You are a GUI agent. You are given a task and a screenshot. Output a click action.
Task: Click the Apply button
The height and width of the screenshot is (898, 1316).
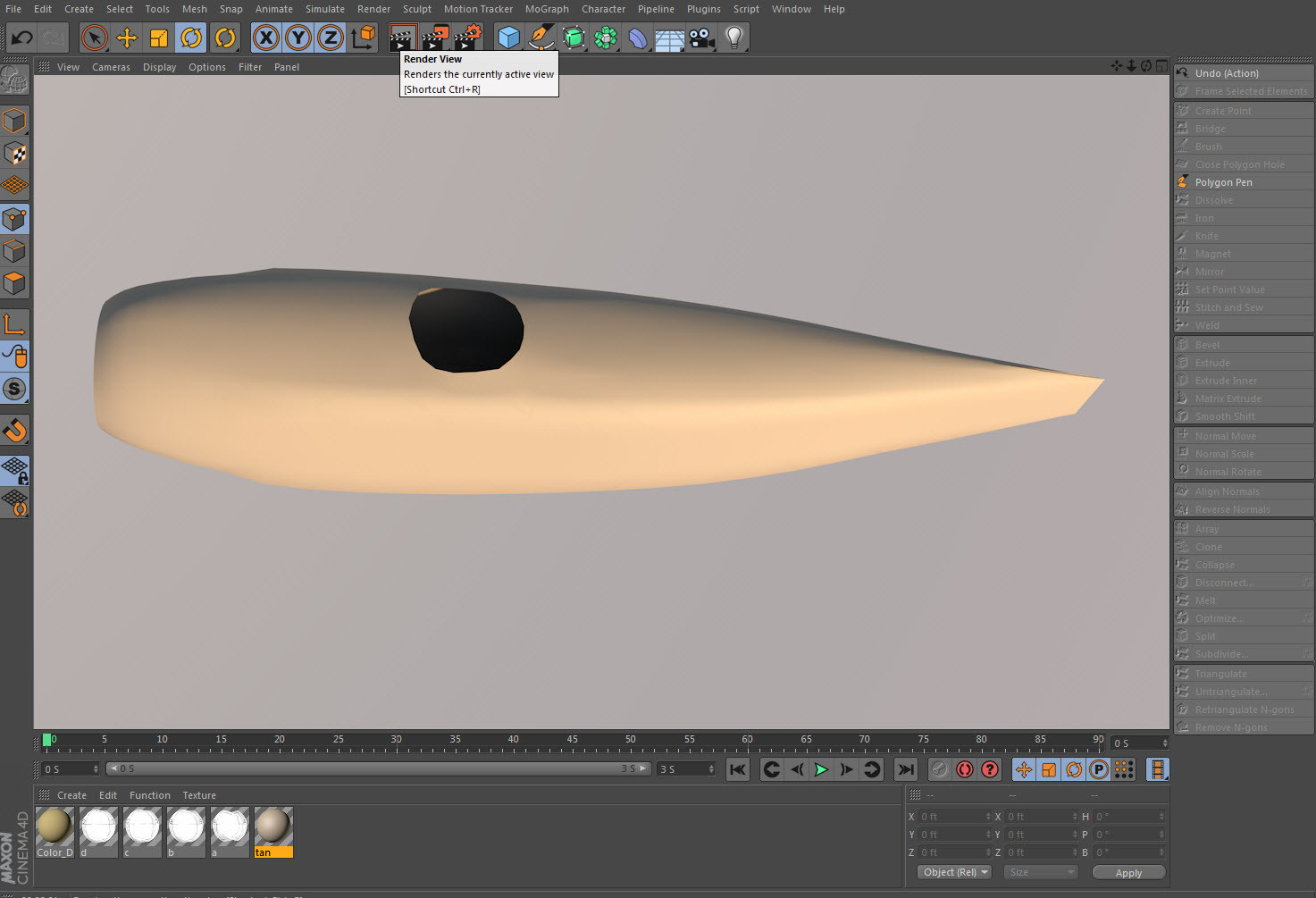click(1128, 873)
